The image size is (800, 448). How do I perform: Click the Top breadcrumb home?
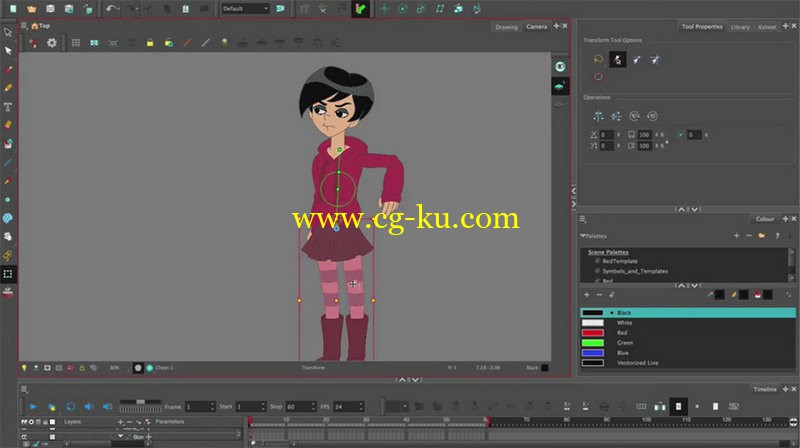point(41,26)
